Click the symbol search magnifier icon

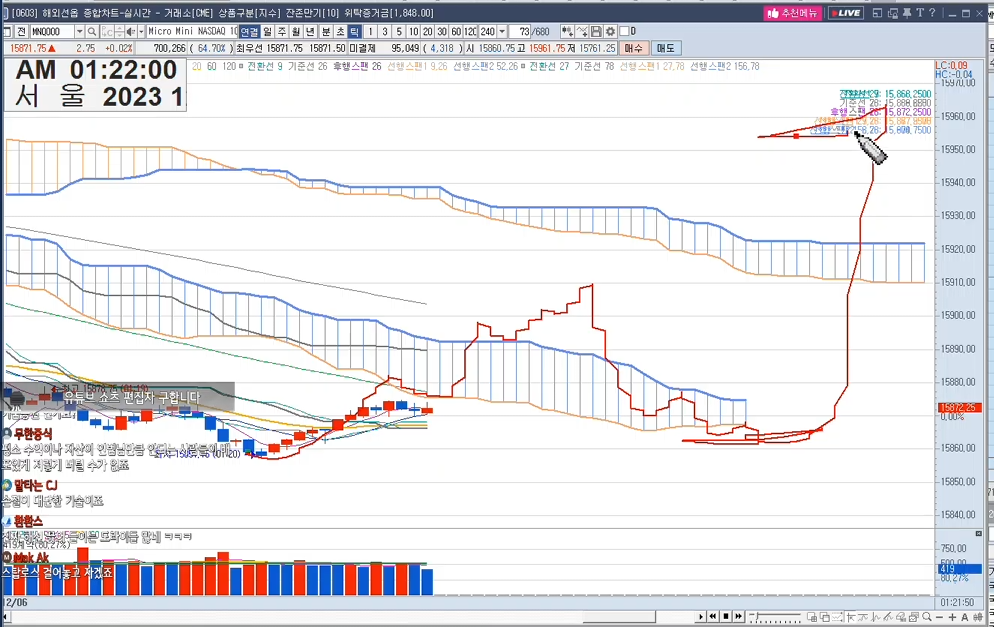pyautogui.click(x=92, y=32)
